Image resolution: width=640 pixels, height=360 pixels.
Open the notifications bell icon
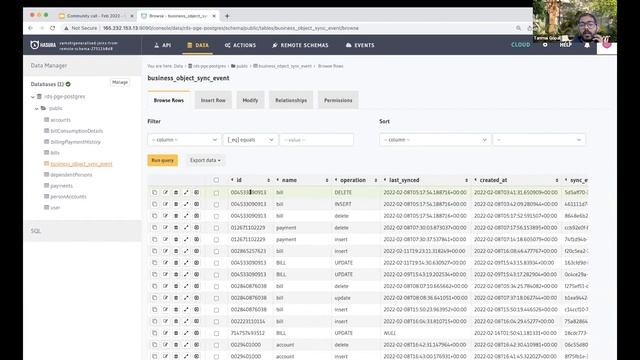point(587,45)
